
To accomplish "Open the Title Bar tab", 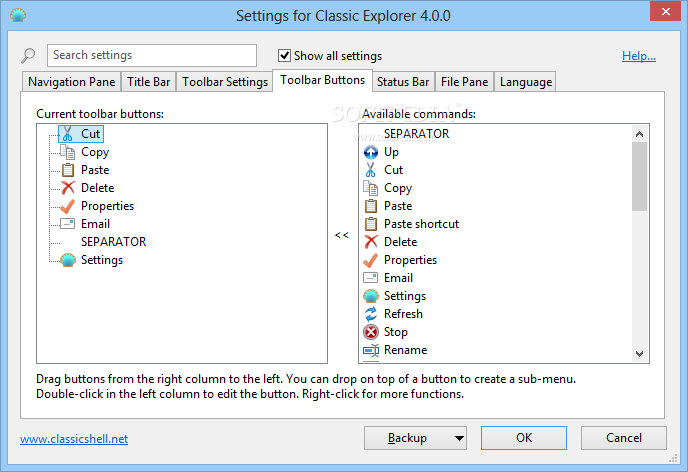I will [148, 82].
